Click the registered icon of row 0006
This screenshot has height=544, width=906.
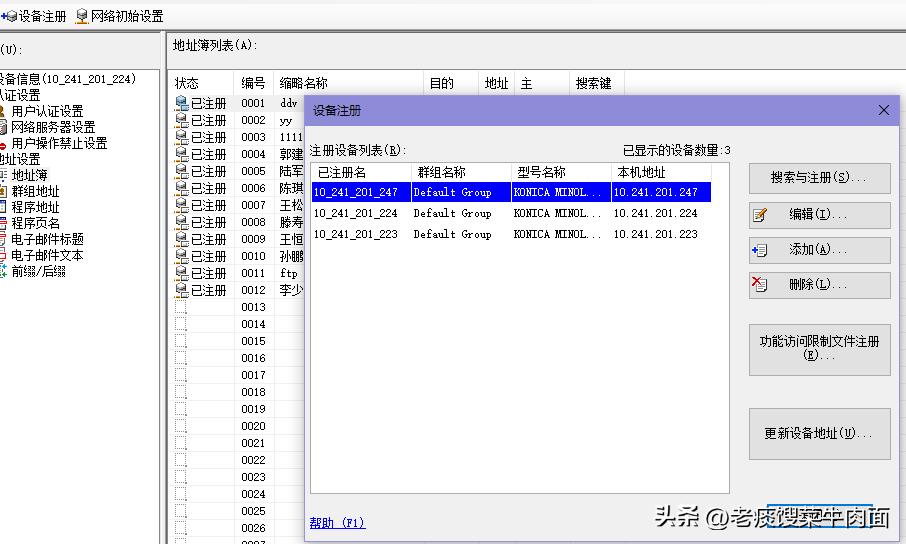pos(181,188)
